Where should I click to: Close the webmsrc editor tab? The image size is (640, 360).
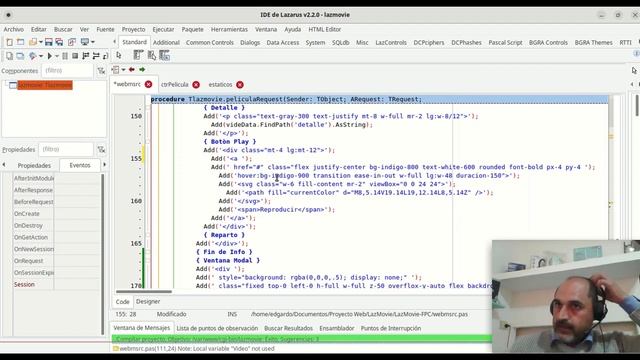pos(149,84)
